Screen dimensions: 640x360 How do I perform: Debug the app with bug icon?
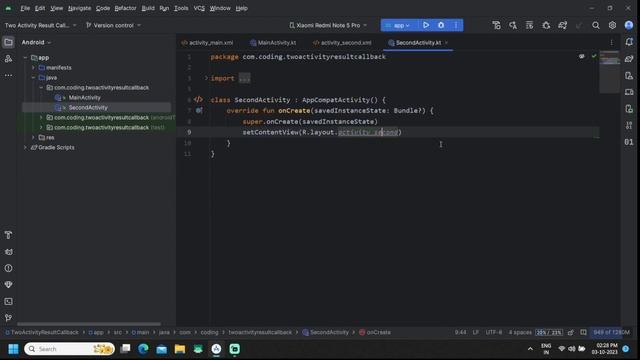click(x=441, y=25)
